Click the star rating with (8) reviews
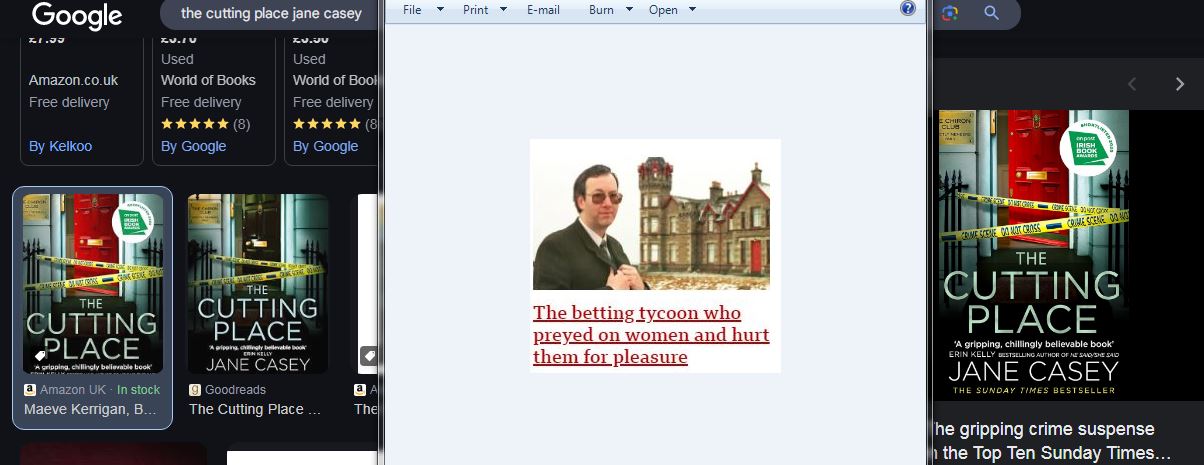Screen dimensions: 1204x465 click(x=205, y=124)
